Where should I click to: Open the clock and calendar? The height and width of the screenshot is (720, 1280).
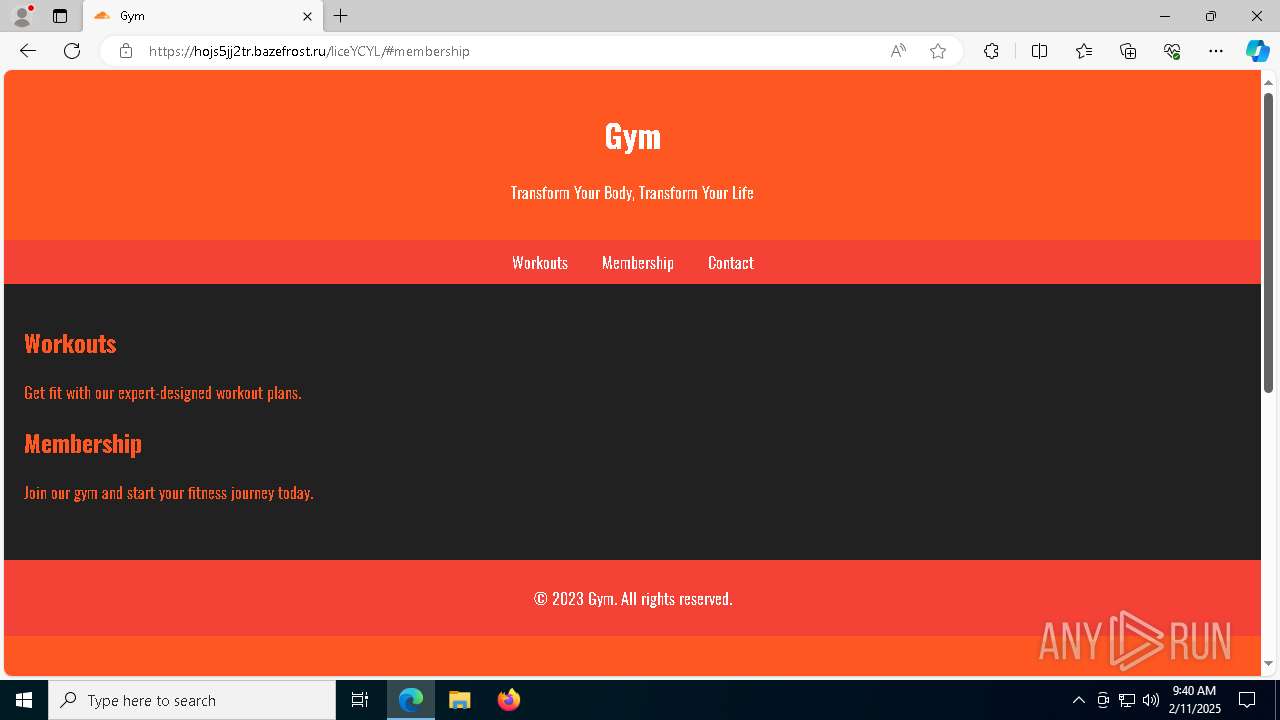(x=1194, y=700)
